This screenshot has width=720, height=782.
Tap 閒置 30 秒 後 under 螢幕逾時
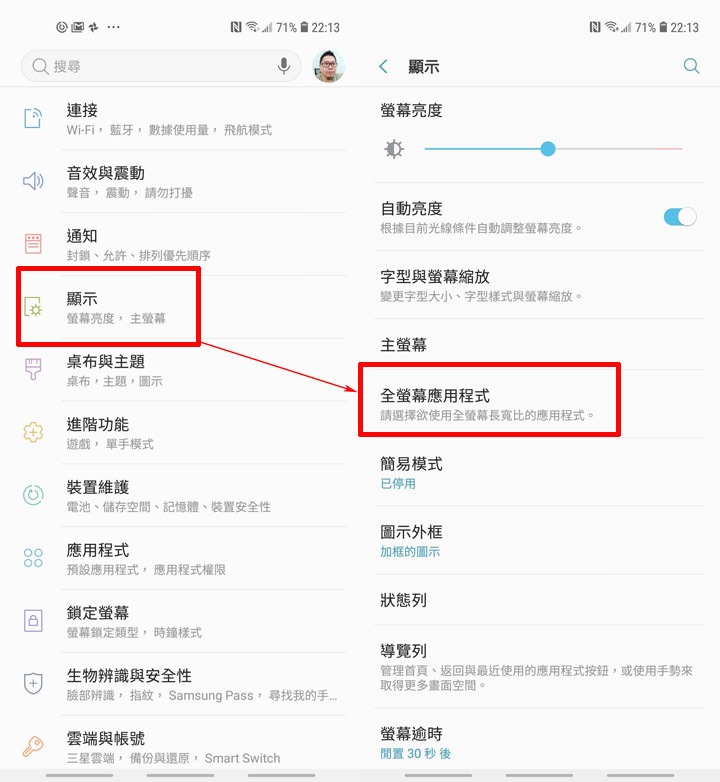coord(415,753)
